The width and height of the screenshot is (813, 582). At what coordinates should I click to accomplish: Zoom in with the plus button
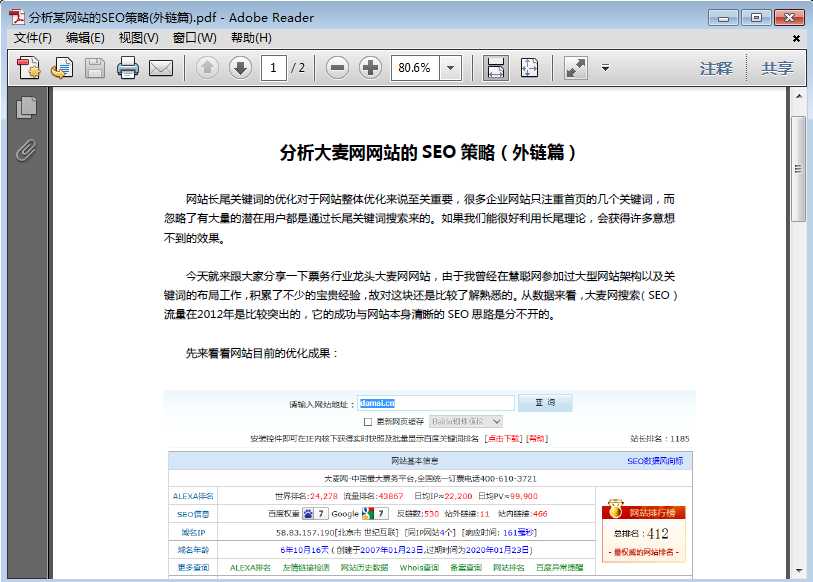click(370, 68)
